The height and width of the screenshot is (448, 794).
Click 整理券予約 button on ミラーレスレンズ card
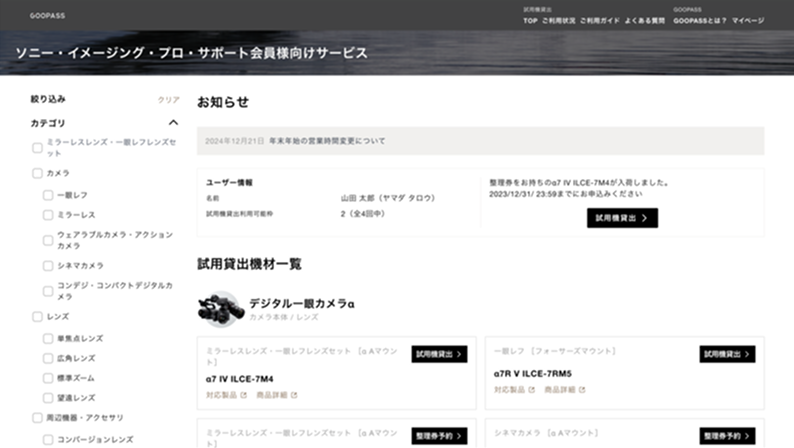pyautogui.click(x=439, y=436)
